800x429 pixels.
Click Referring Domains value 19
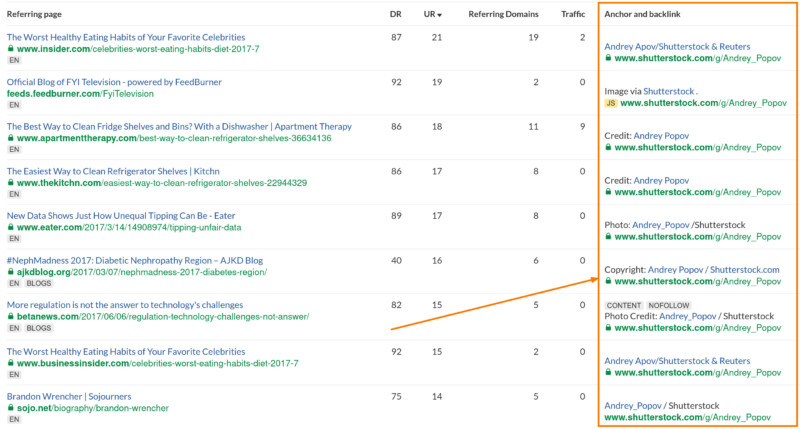[533, 37]
